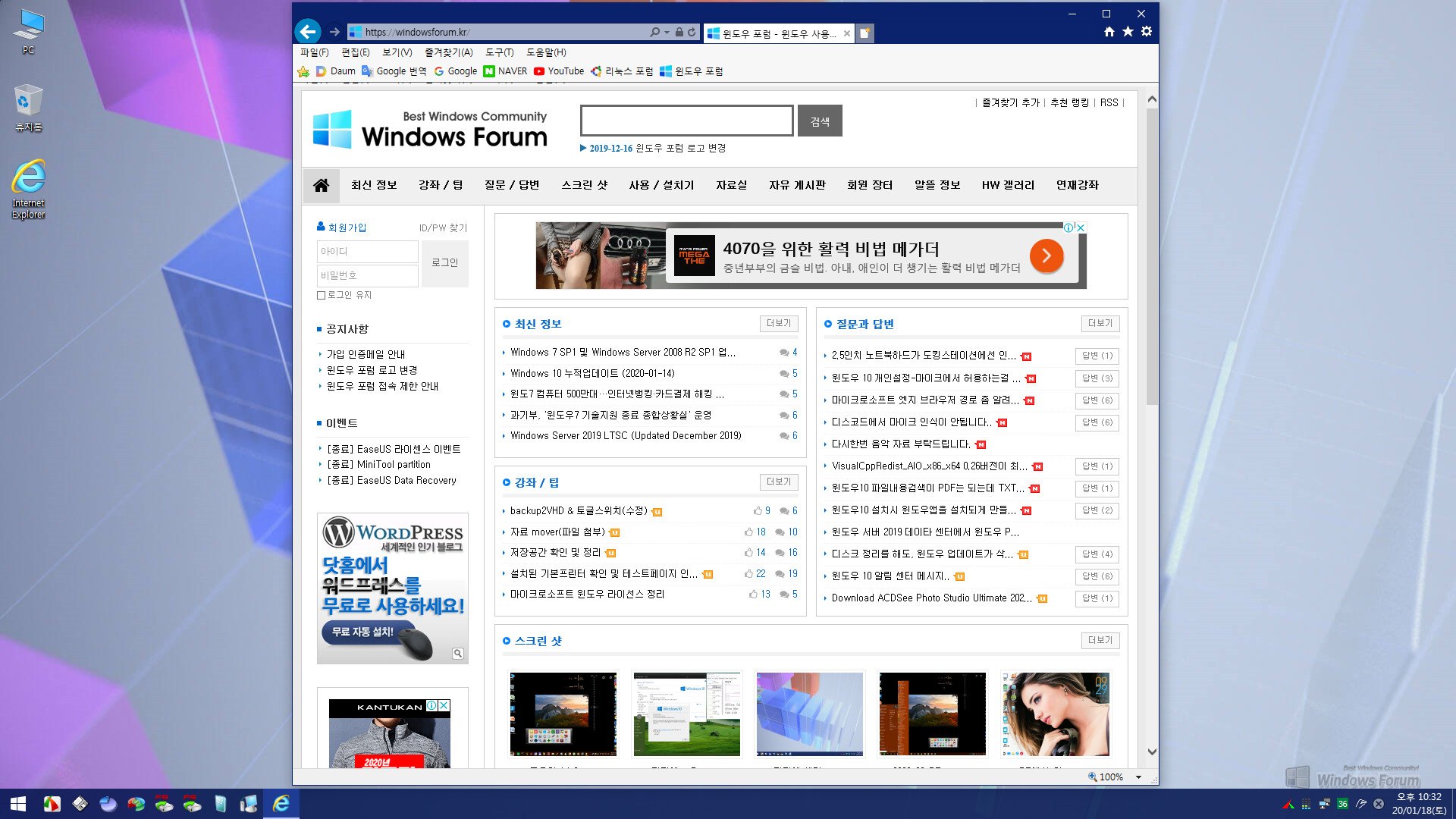Close the MEGA THE banner ad
The height and width of the screenshot is (819, 1456).
1081,227
